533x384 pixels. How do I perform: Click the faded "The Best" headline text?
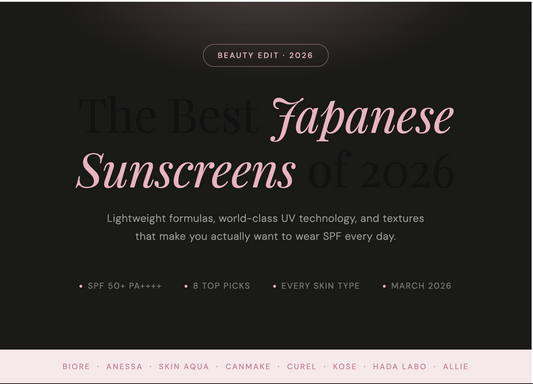[169, 116]
